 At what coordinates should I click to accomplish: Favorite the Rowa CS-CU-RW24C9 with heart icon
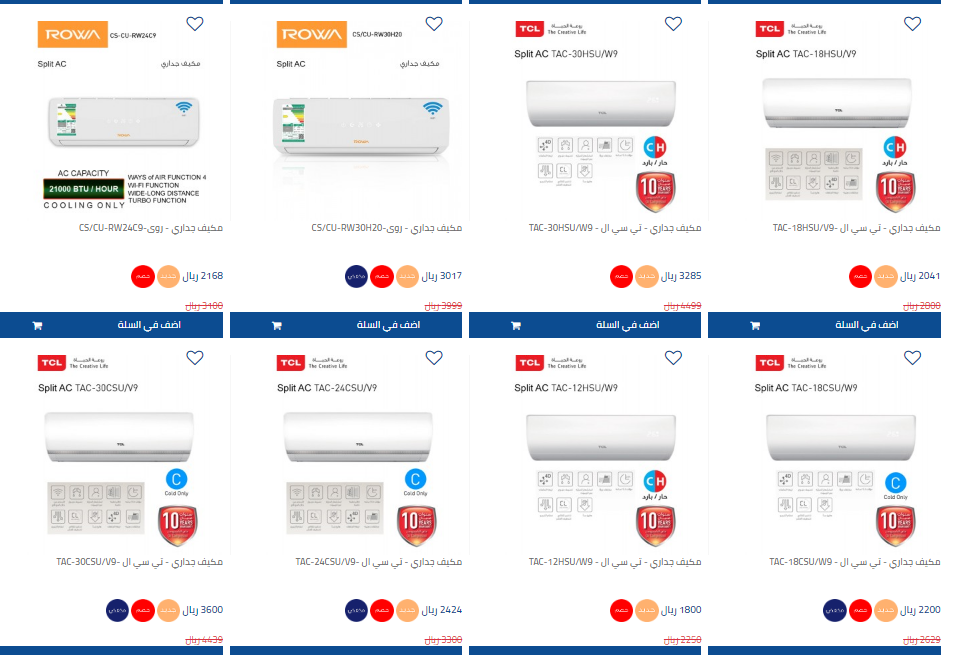click(195, 24)
